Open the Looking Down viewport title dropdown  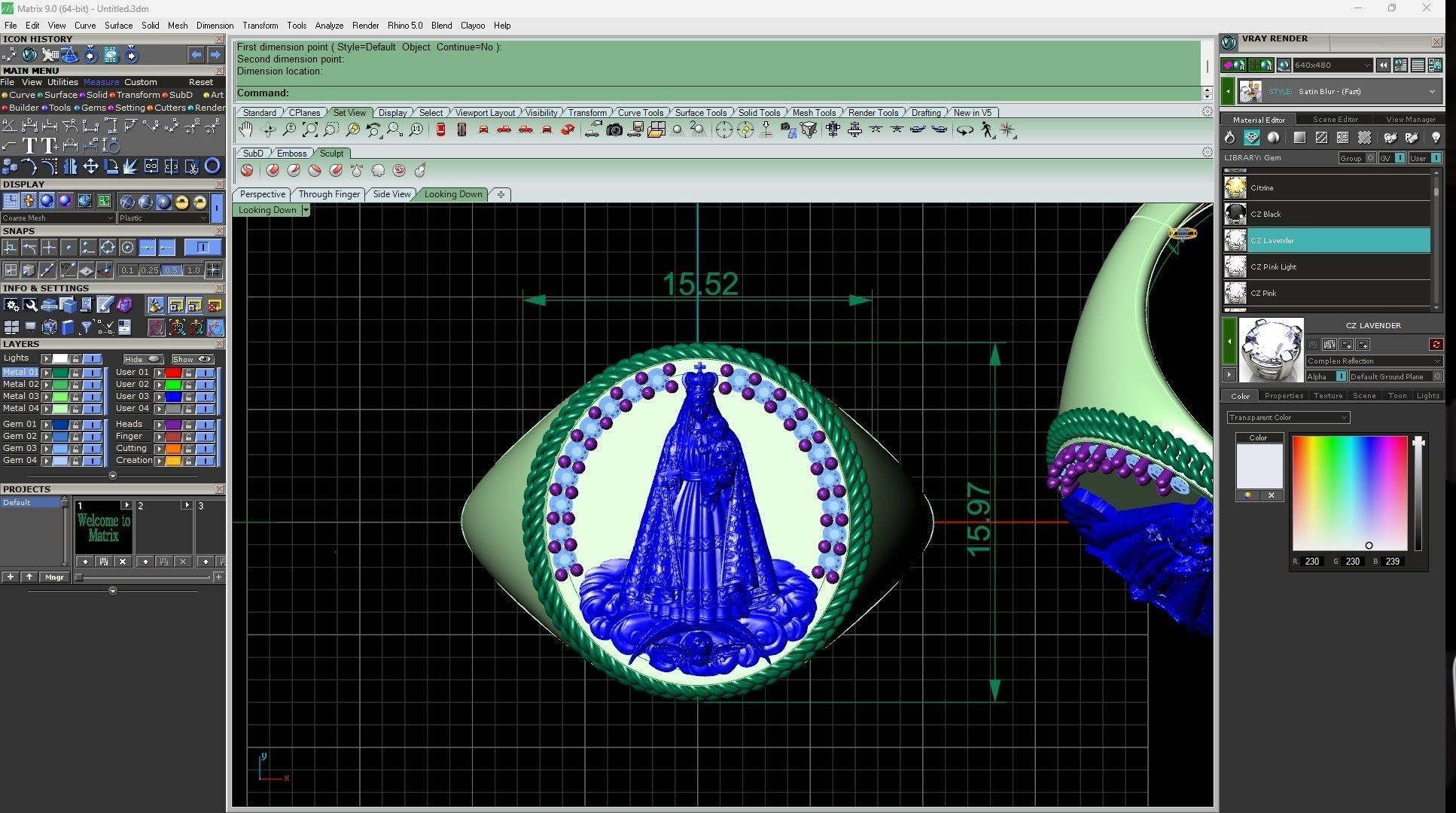[x=305, y=210]
